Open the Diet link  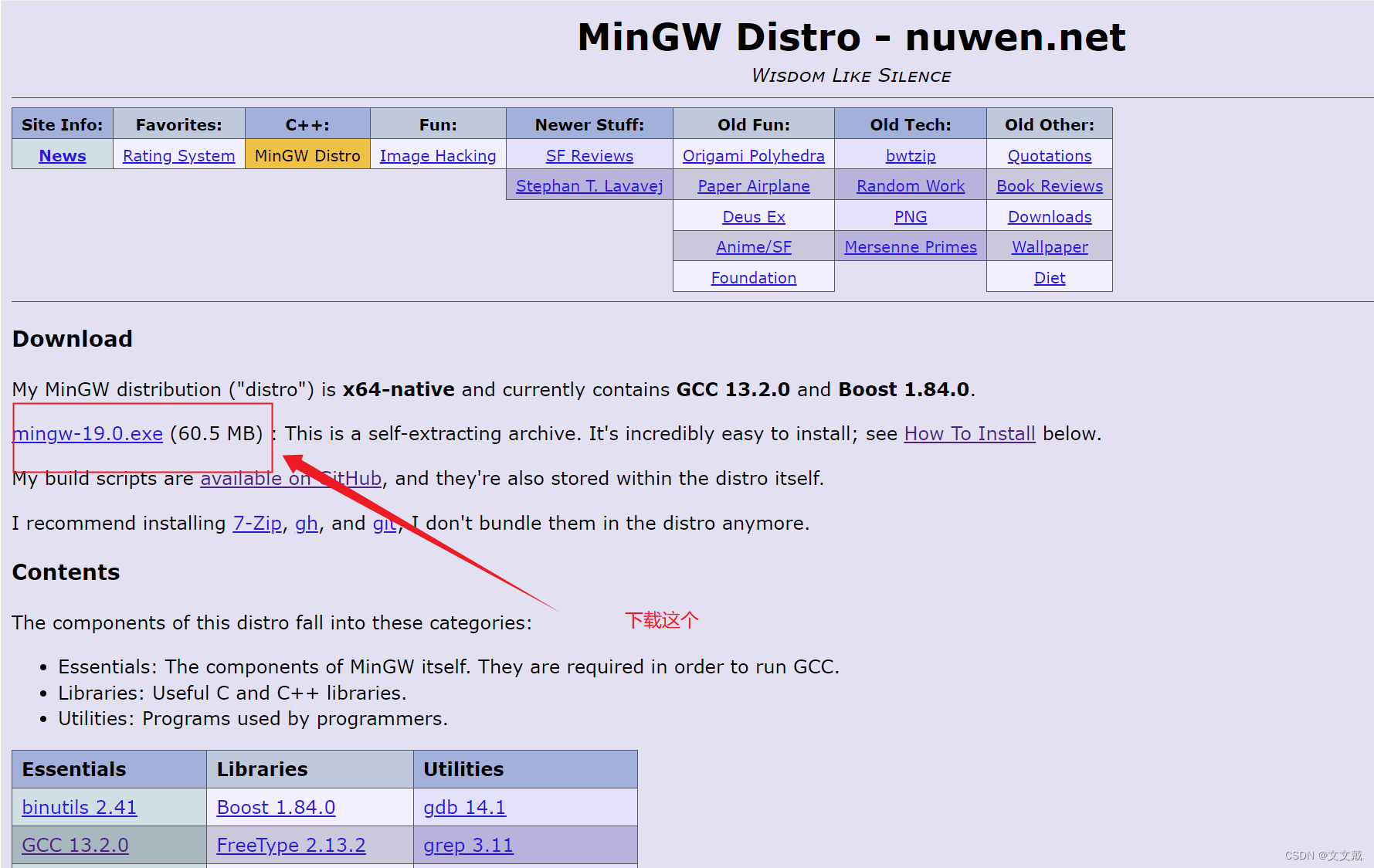tap(1050, 277)
